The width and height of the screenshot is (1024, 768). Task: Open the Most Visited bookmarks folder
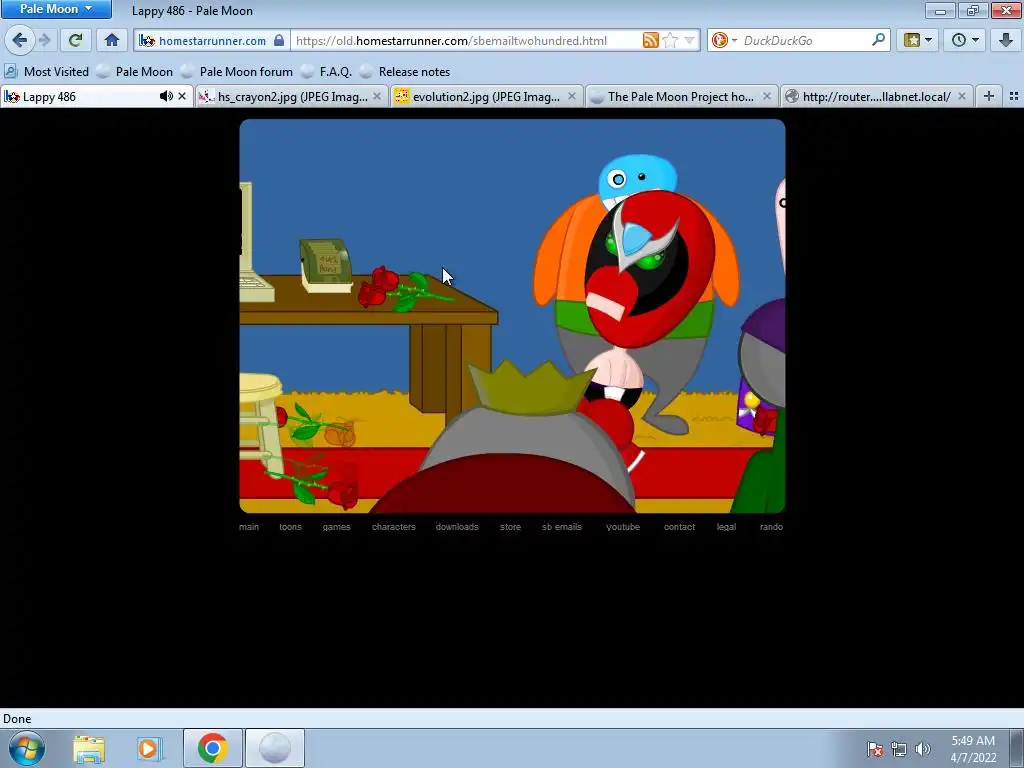pyautogui.click(x=46, y=72)
